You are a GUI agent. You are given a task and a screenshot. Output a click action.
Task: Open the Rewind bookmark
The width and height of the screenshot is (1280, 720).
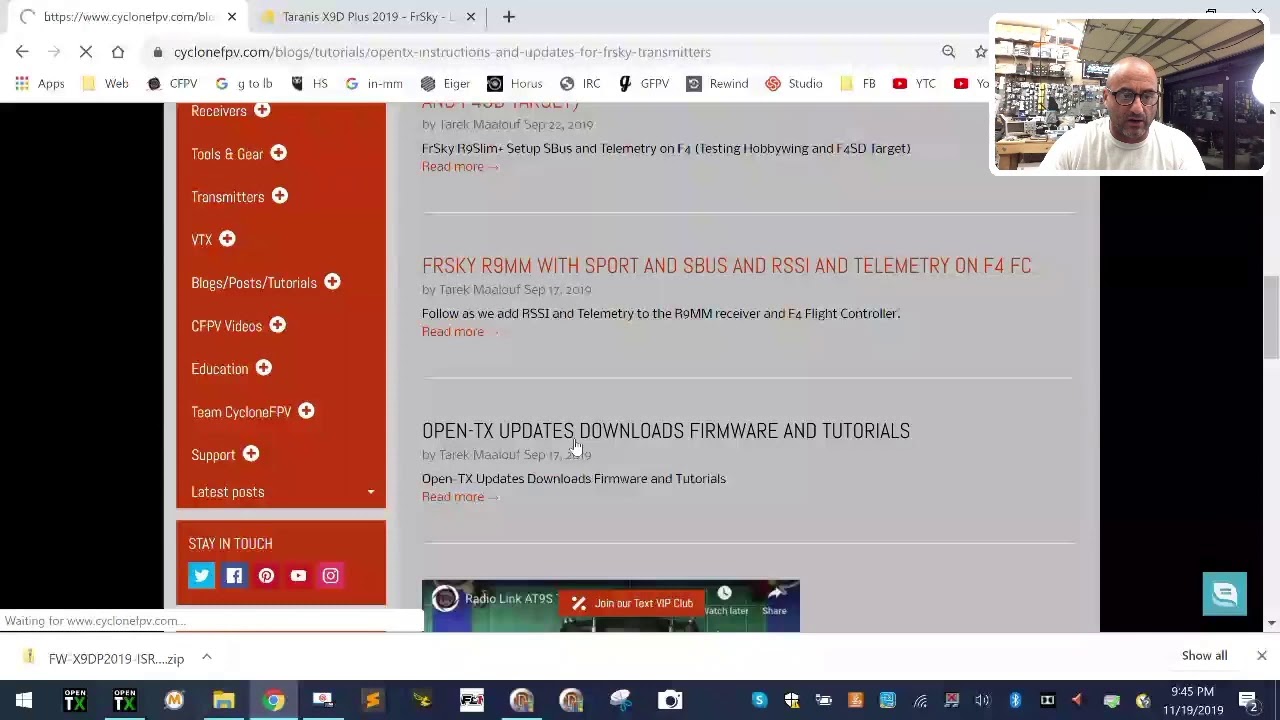pyautogui.click(x=718, y=84)
